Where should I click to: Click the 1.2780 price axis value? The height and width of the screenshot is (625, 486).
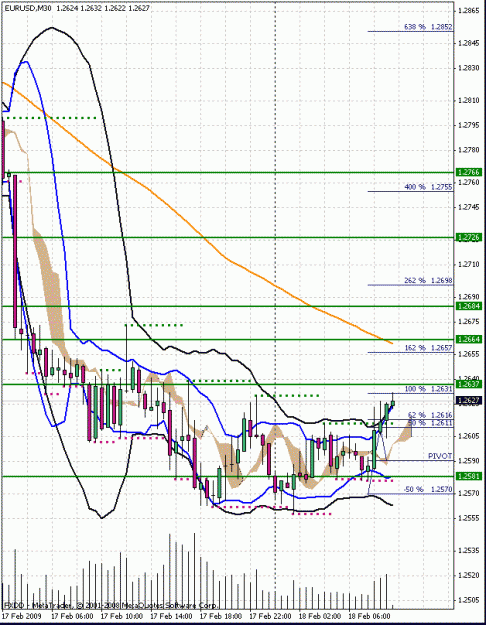[x=469, y=150]
